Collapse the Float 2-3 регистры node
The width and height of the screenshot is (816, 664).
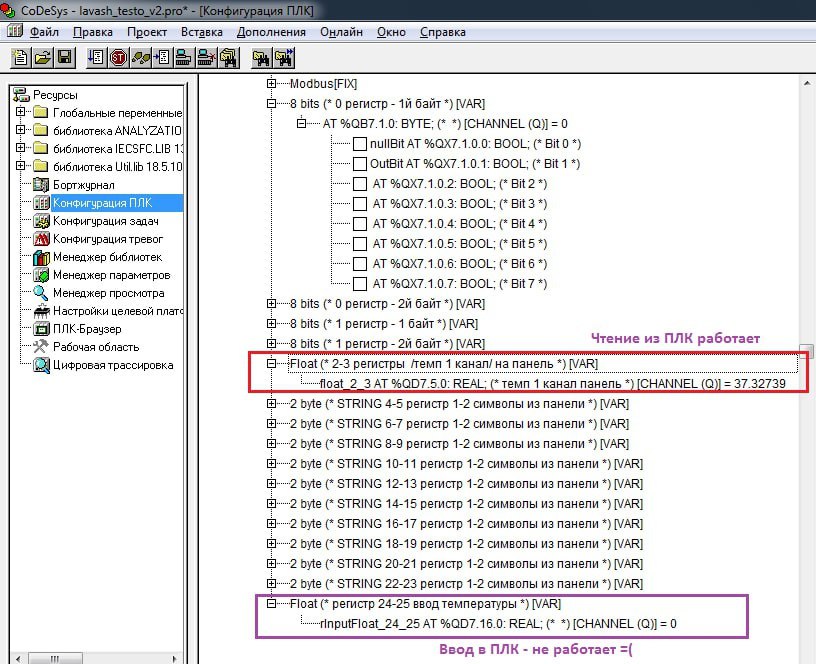pyautogui.click(x=272, y=364)
